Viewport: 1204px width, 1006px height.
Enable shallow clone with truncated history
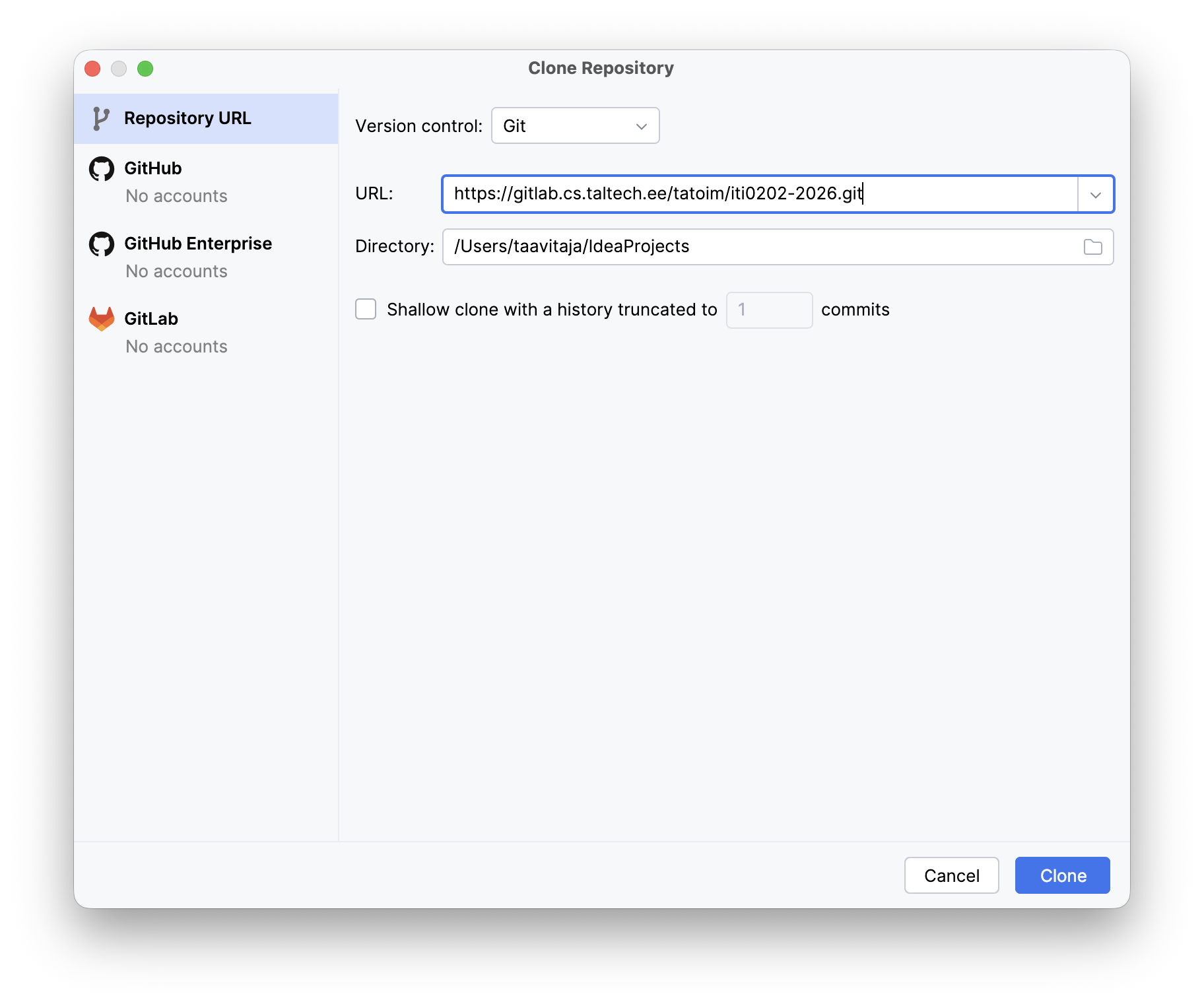(x=365, y=309)
